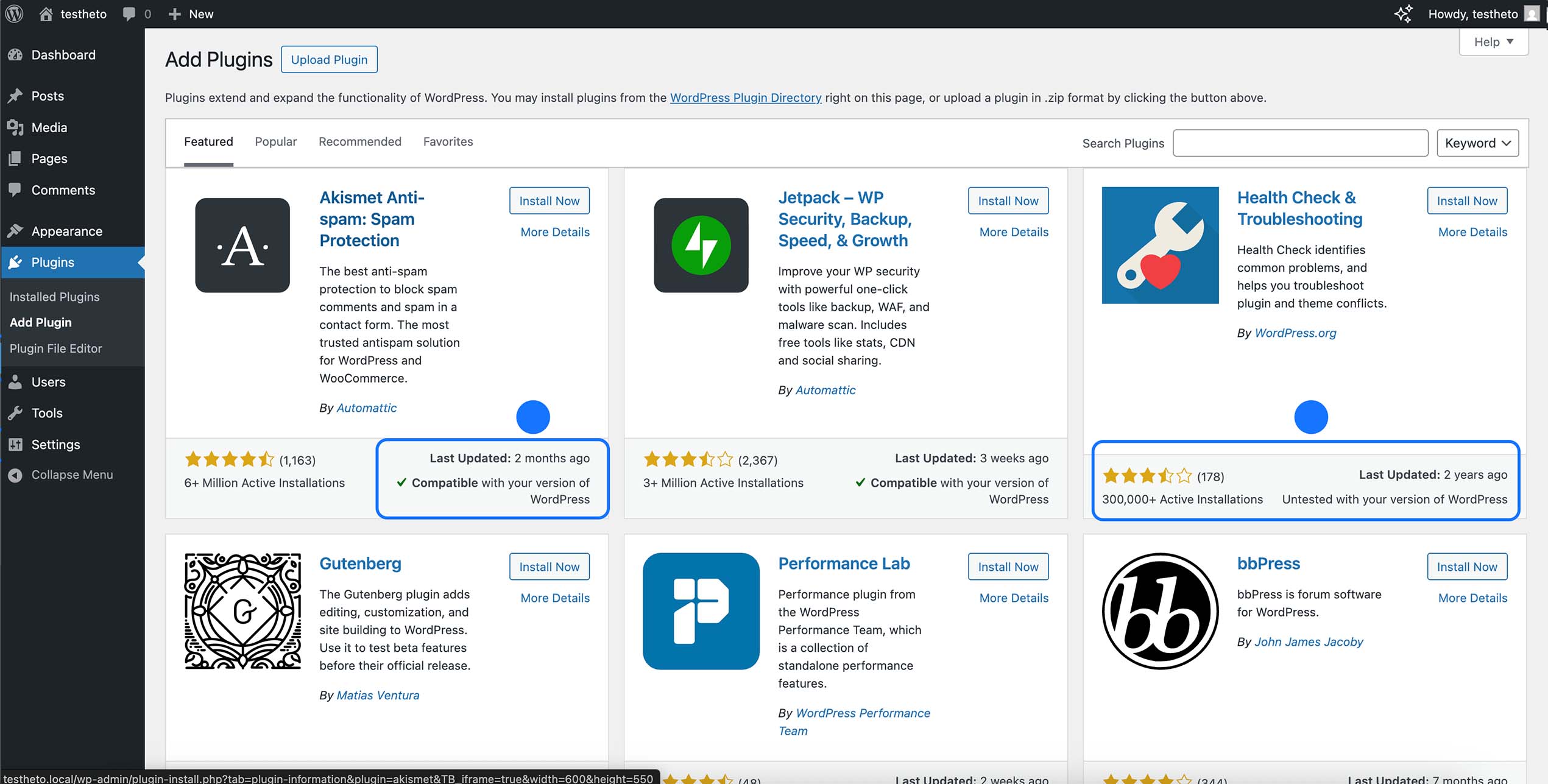Open the Keyword search dropdown
Viewport: 1548px width, 784px height.
coord(1477,143)
